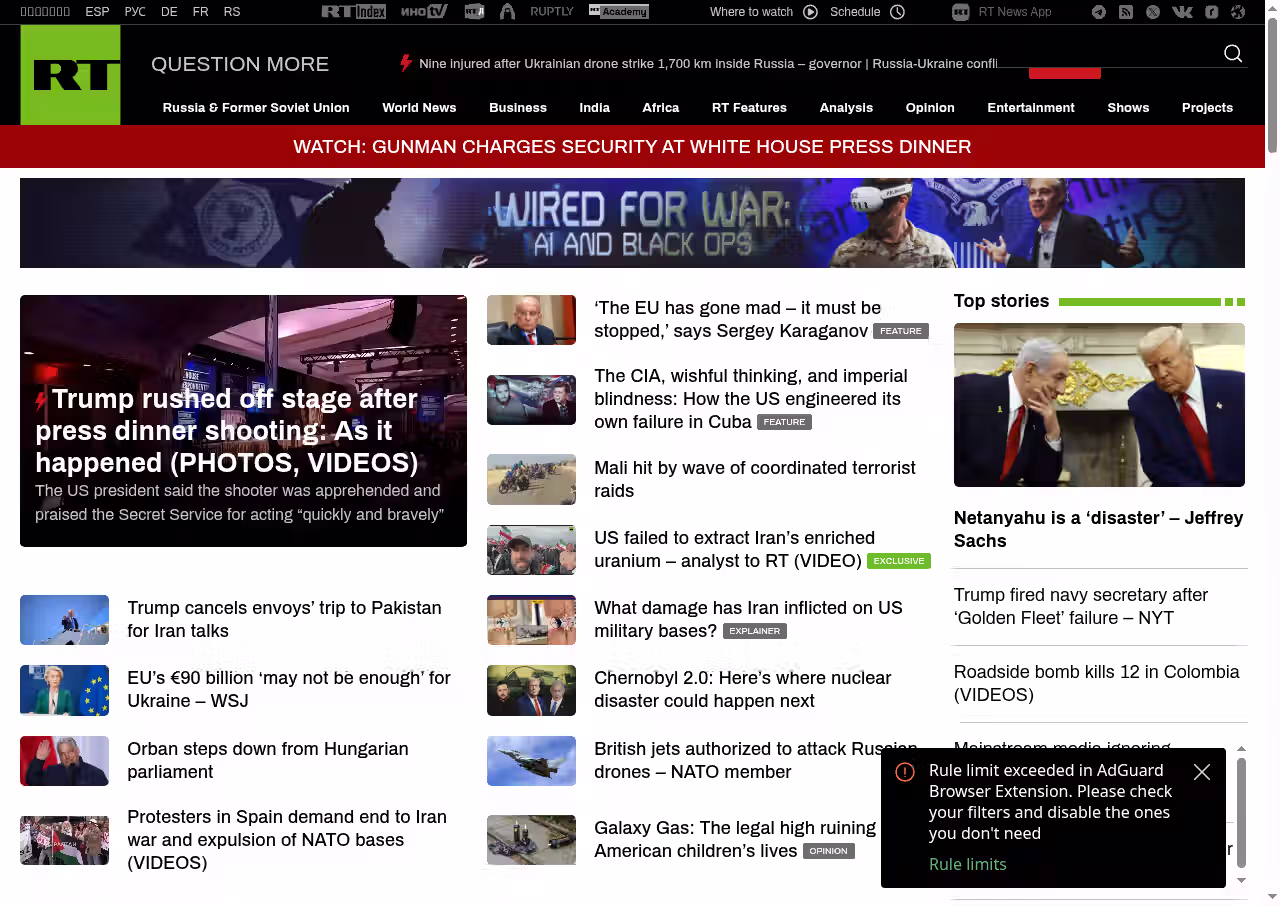Click the RT green logo

point(70,75)
